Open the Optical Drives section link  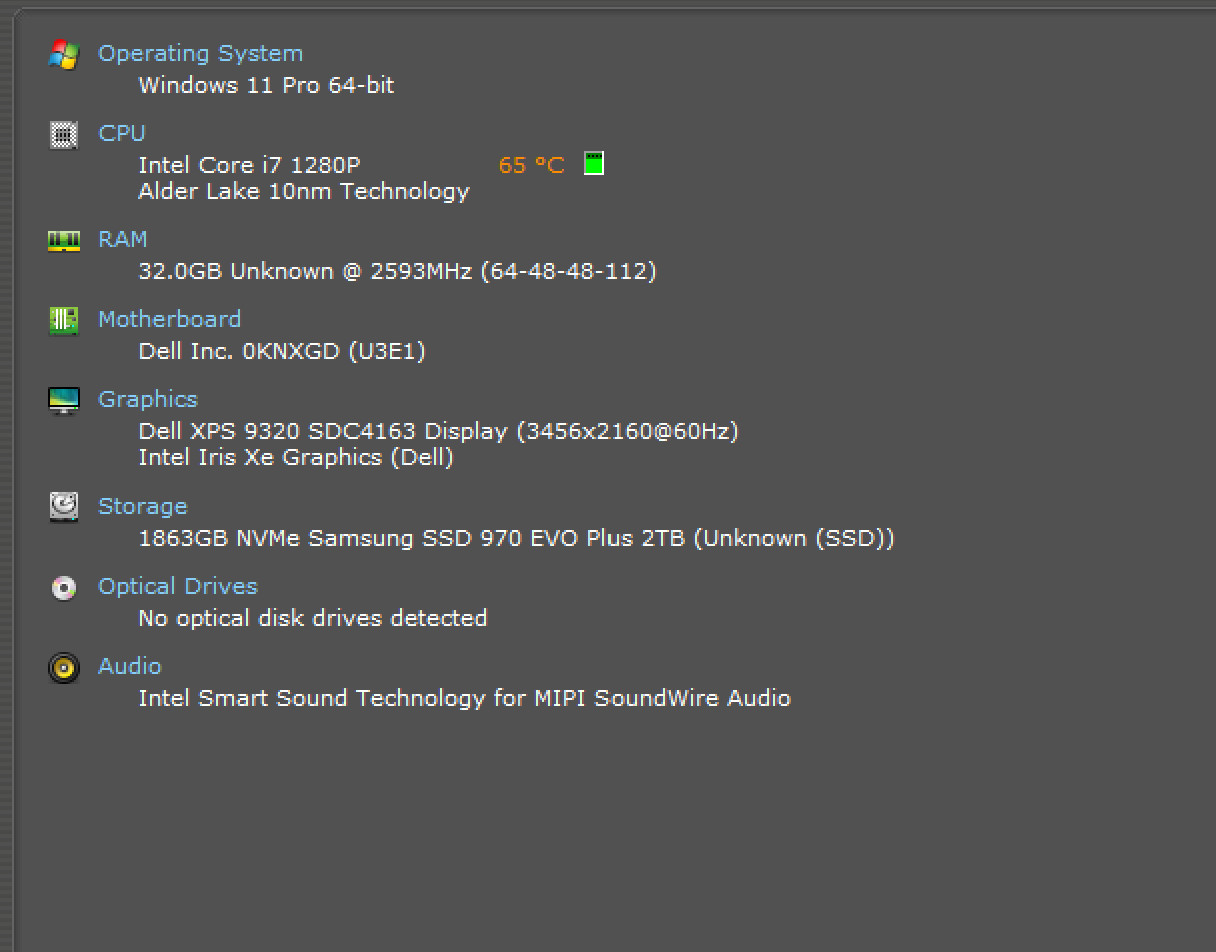[178, 586]
